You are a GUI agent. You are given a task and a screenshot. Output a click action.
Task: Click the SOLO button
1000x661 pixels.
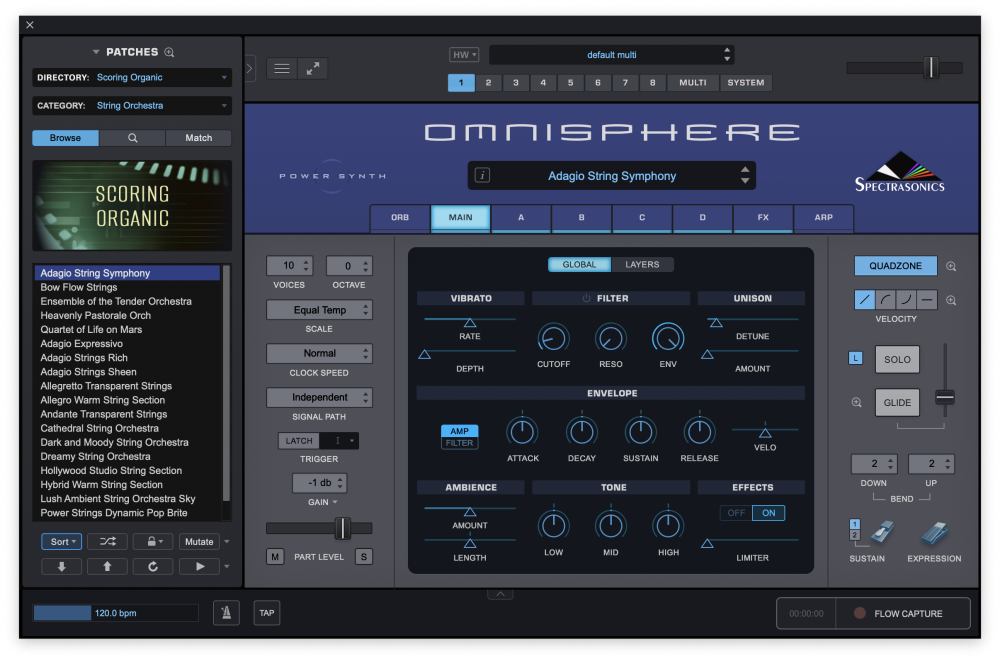click(897, 360)
